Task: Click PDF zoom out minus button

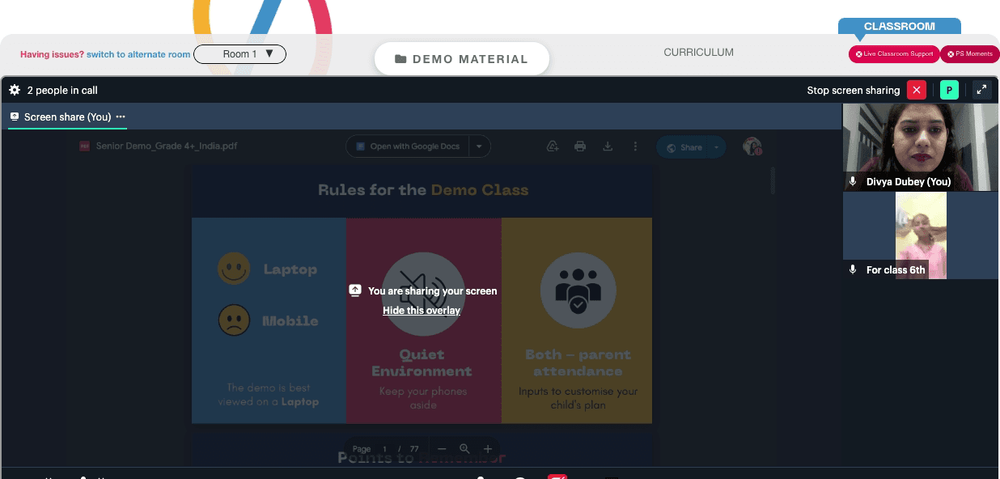Action: (x=441, y=449)
